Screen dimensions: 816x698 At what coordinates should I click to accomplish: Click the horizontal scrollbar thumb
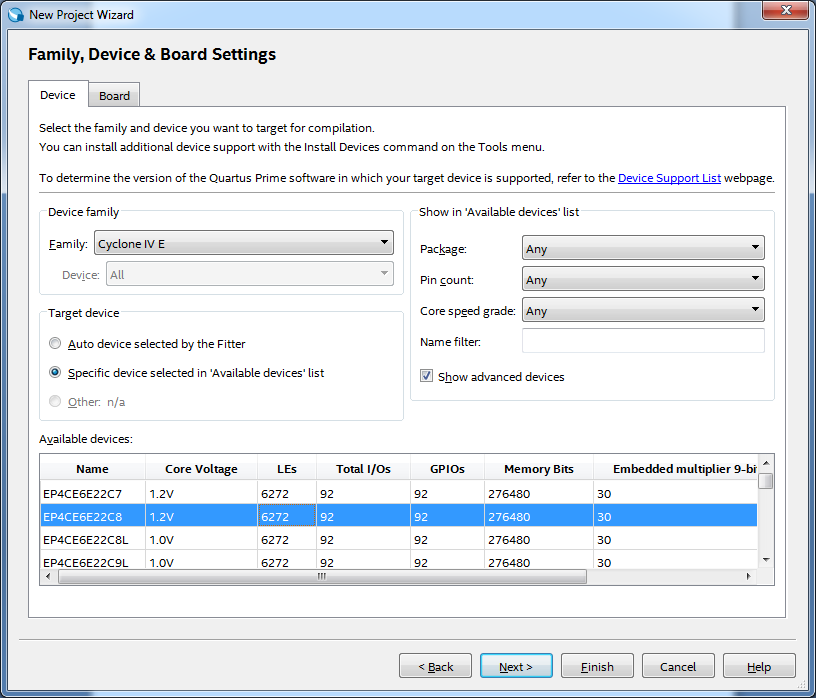pos(322,576)
